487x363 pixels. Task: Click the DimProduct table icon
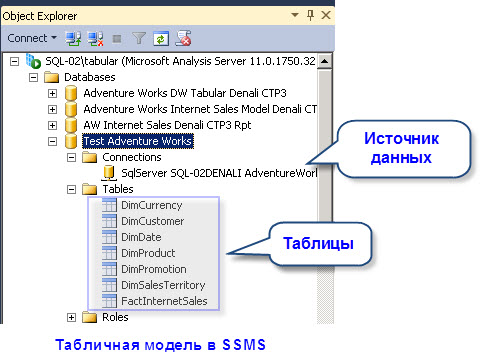coord(109,253)
